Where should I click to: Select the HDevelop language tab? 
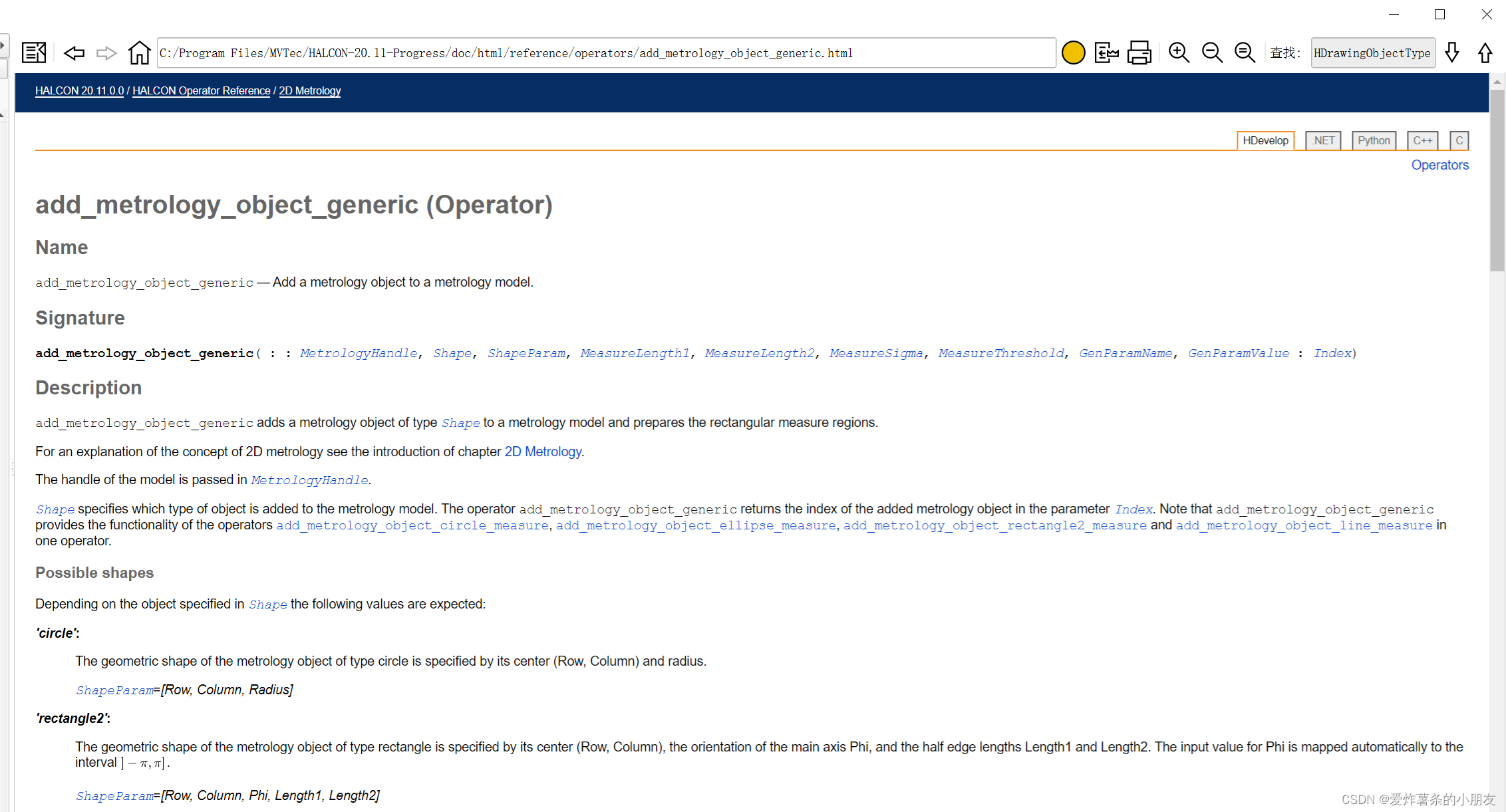(x=1265, y=140)
